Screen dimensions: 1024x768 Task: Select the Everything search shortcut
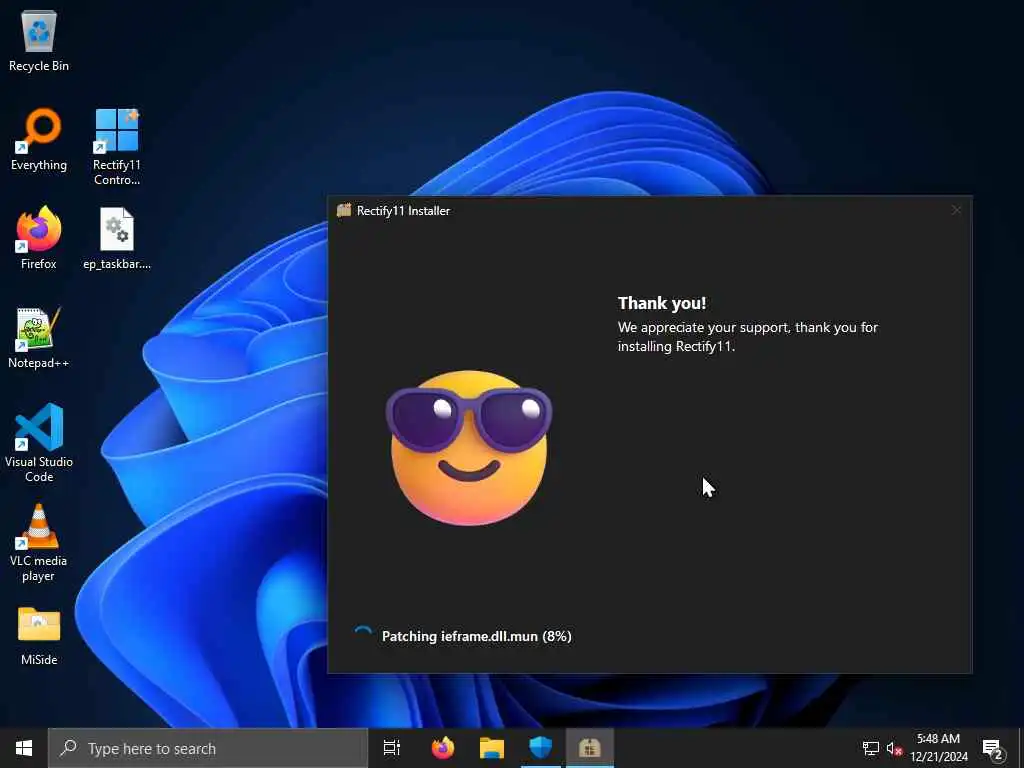39,140
